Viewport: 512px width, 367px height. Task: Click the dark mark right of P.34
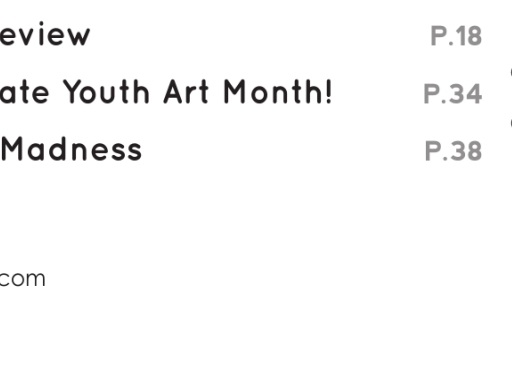coord(511,72)
